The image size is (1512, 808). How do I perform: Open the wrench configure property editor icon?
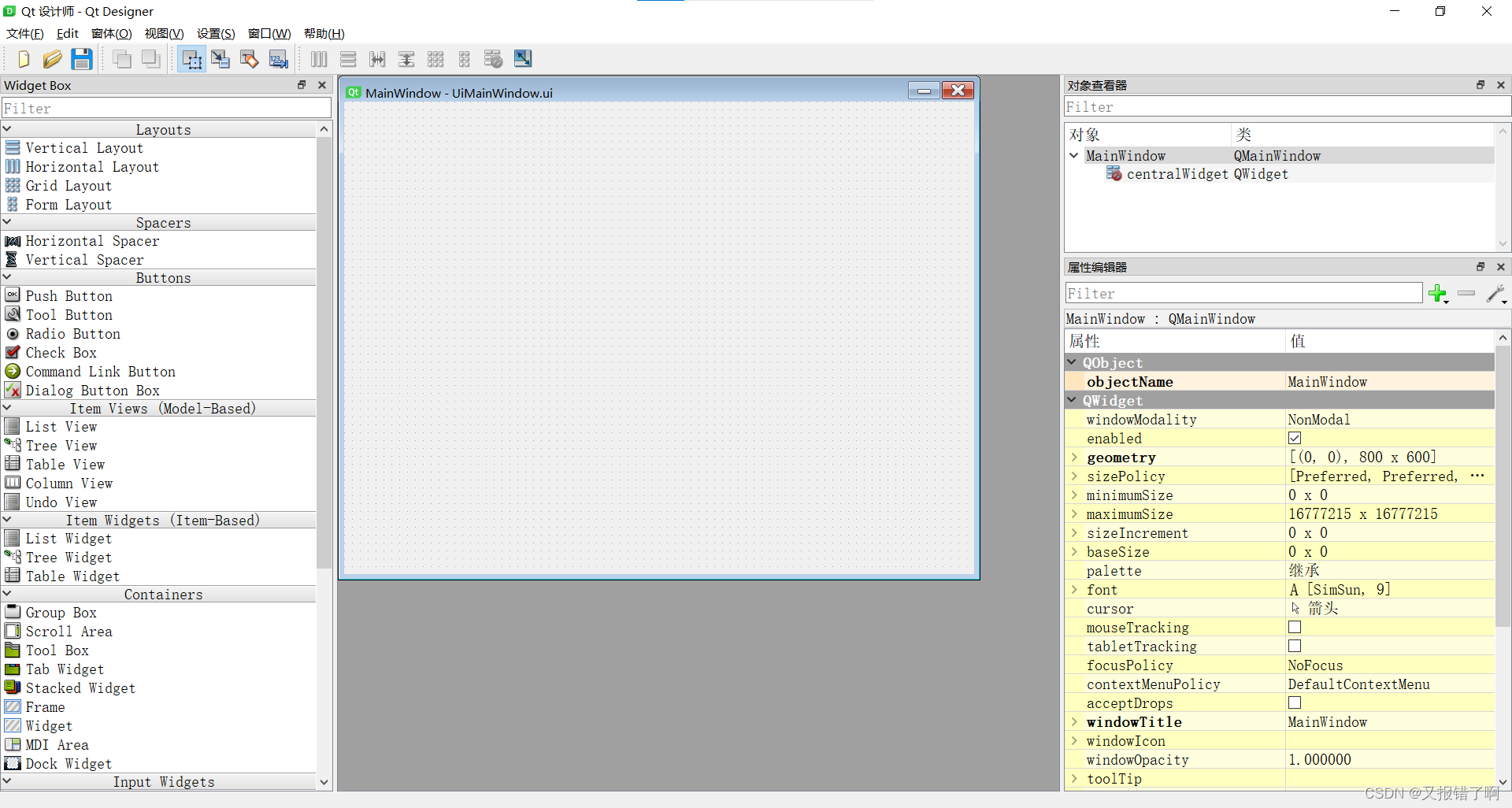1496,294
